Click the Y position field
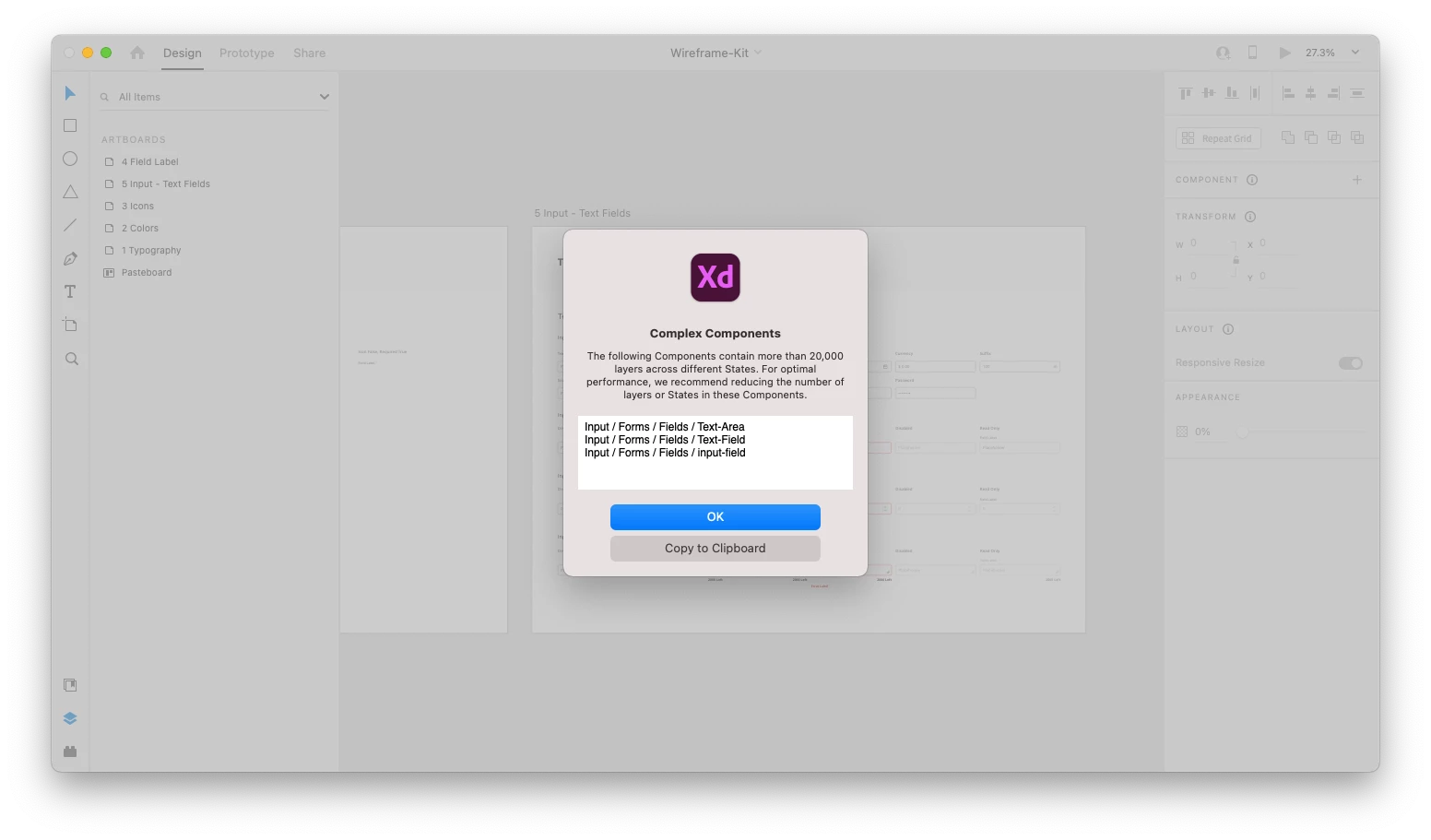 click(1280, 276)
